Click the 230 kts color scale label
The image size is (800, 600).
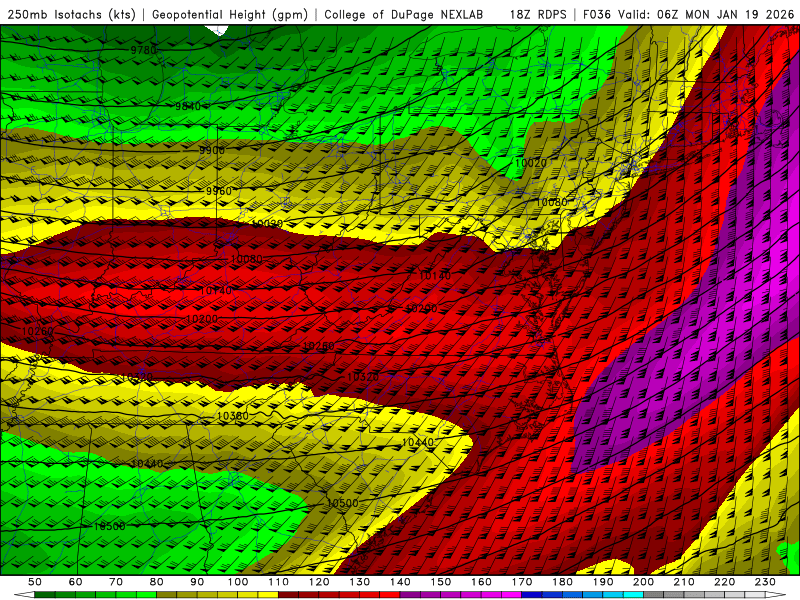pos(765,582)
